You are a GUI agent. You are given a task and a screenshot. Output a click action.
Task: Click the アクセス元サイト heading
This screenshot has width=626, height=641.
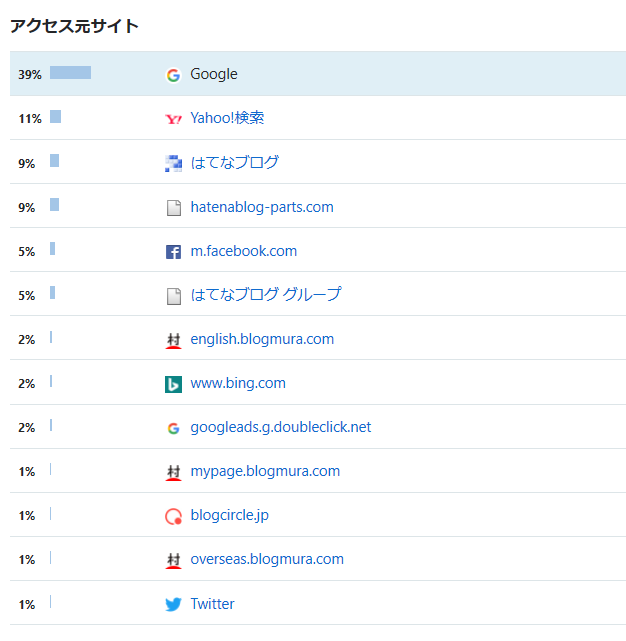coord(74,26)
